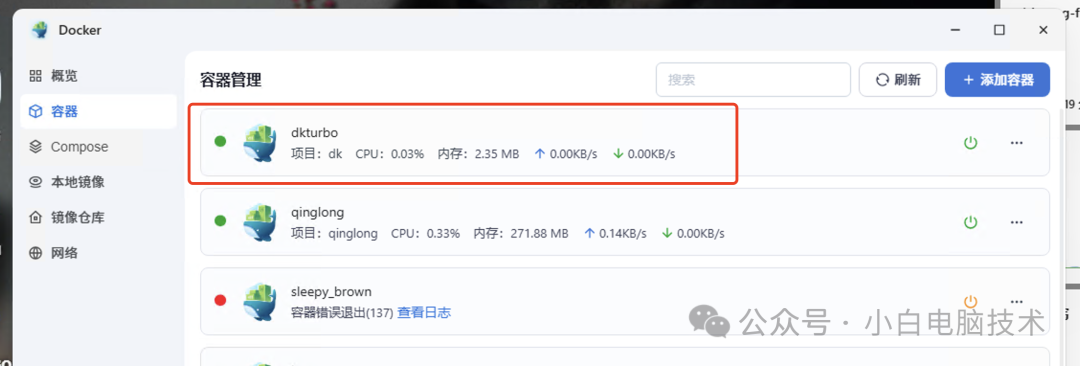Click the 刷新 refresh button
Image resolution: width=1080 pixels, height=366 pixels.
pyautogui.click(x=898, y=80)
